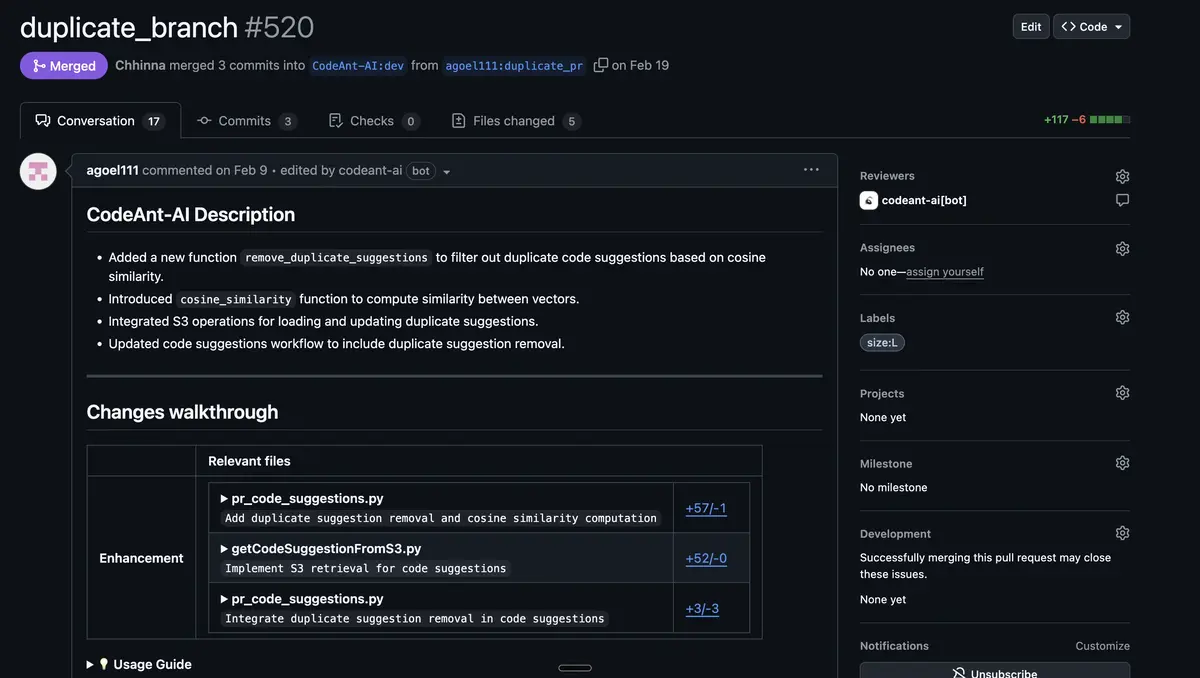Open the Milestone settings gear
The width and height of the screenshot is (1200, 678).
1121,462
